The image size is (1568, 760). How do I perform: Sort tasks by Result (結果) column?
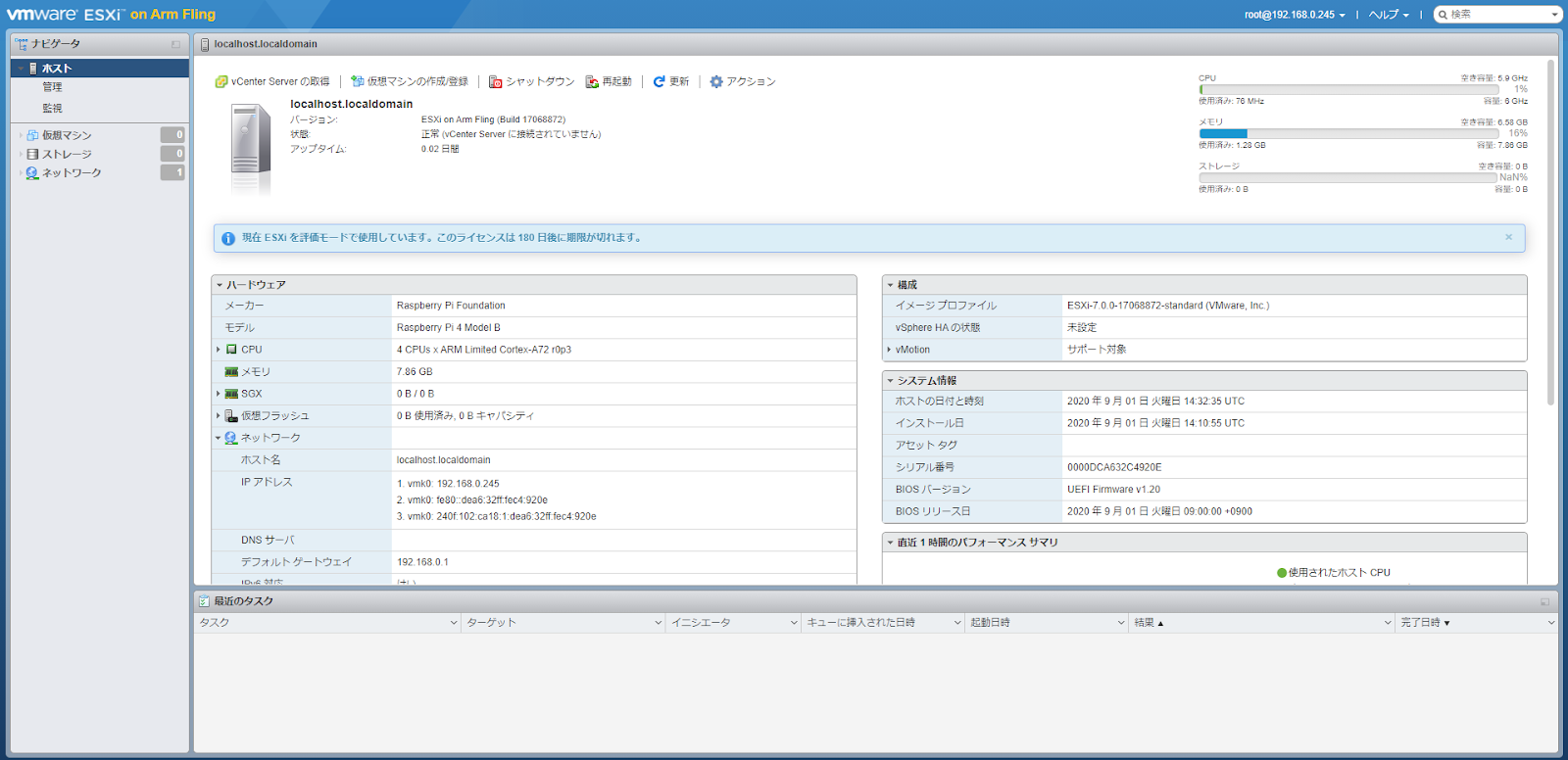coord(1261,623)
